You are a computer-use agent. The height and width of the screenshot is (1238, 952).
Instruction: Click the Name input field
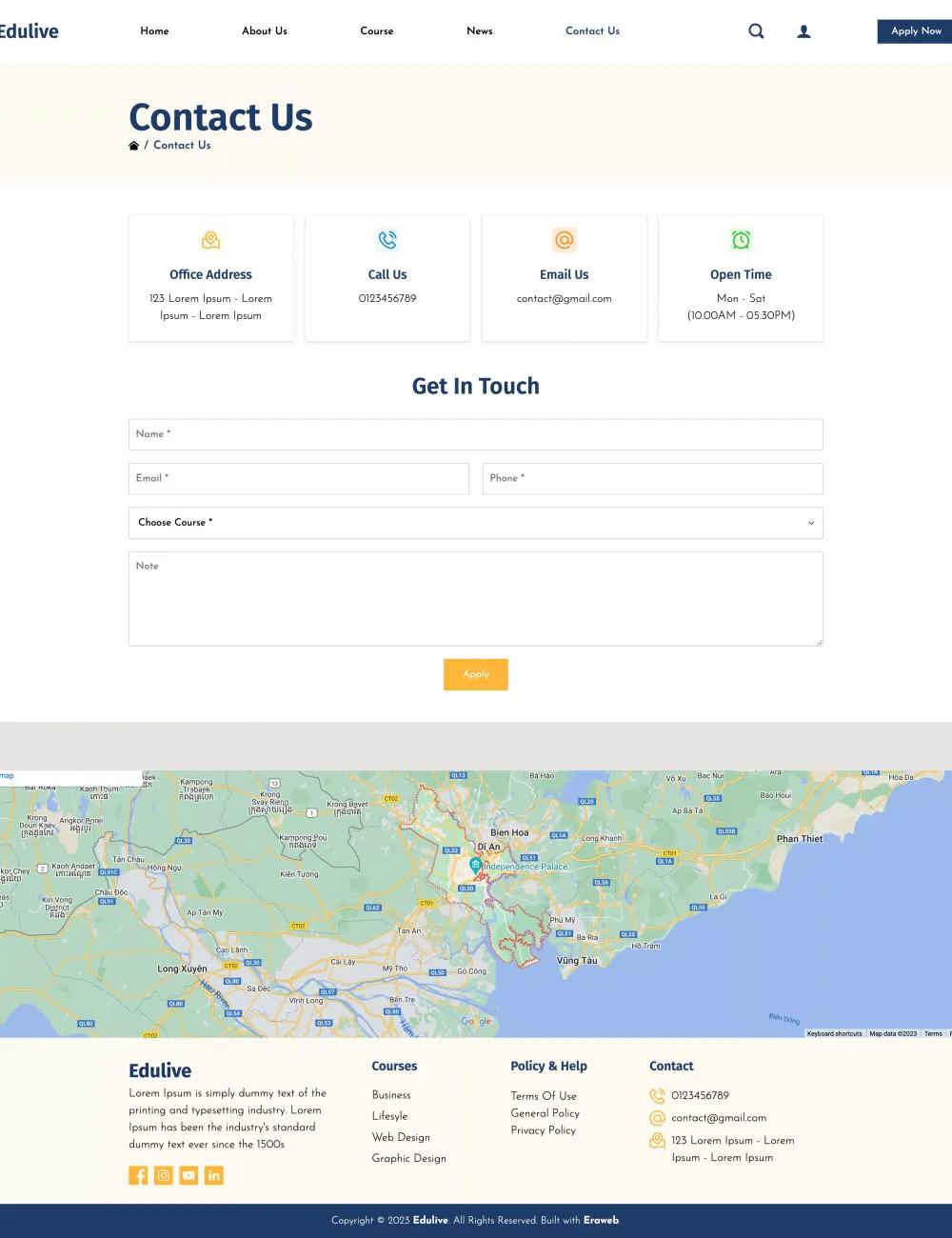(x=475, y=434)
